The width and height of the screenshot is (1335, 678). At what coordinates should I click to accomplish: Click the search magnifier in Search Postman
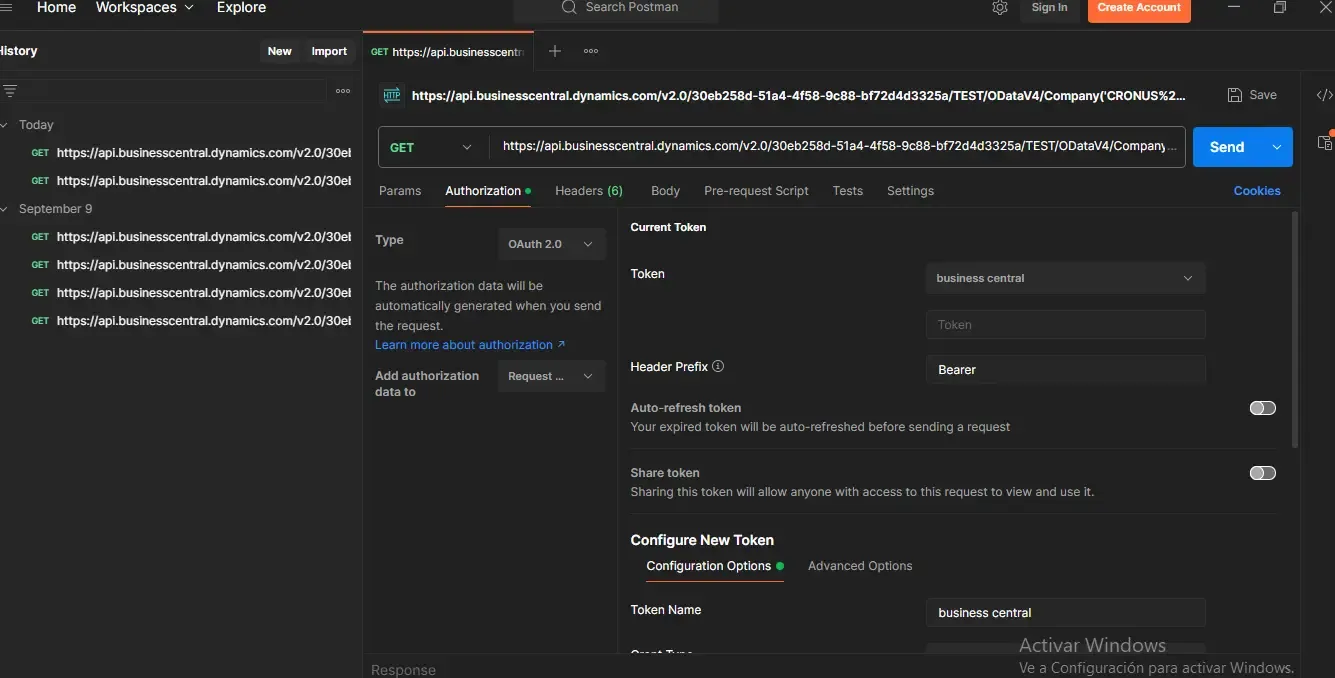click(569, 8)
